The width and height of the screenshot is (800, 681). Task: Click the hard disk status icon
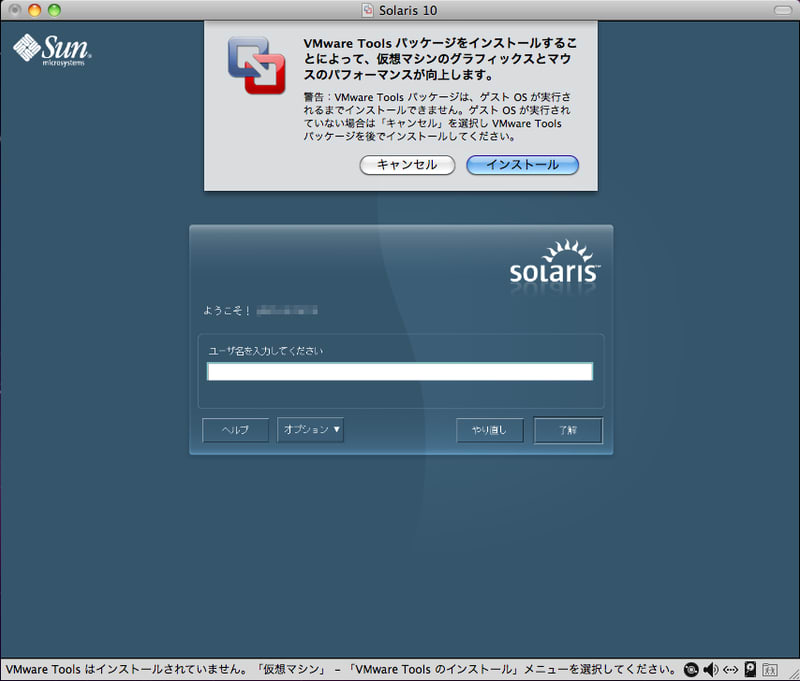(x=750, y=669)
